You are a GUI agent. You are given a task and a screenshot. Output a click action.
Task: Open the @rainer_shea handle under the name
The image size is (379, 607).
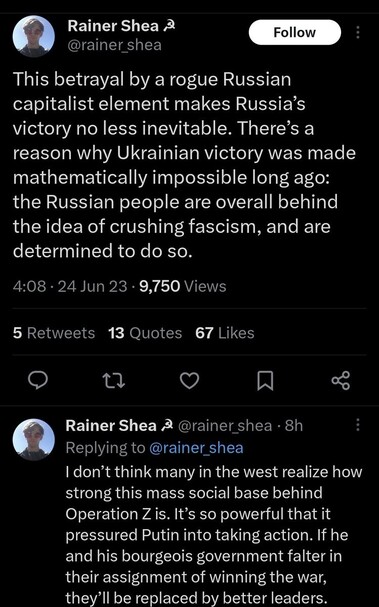click(115, 45)
